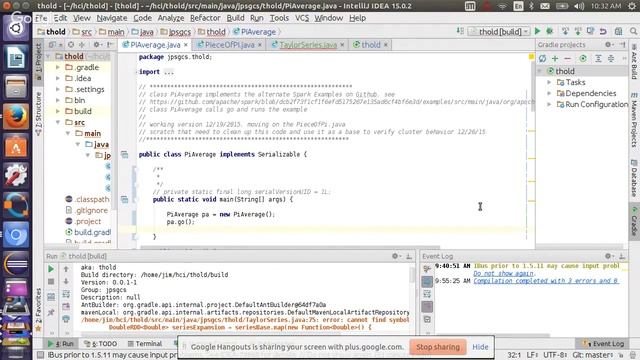This screenshot has width=640, height=360.
Task: Open the Analyze menu
Action: pos(171,18)
